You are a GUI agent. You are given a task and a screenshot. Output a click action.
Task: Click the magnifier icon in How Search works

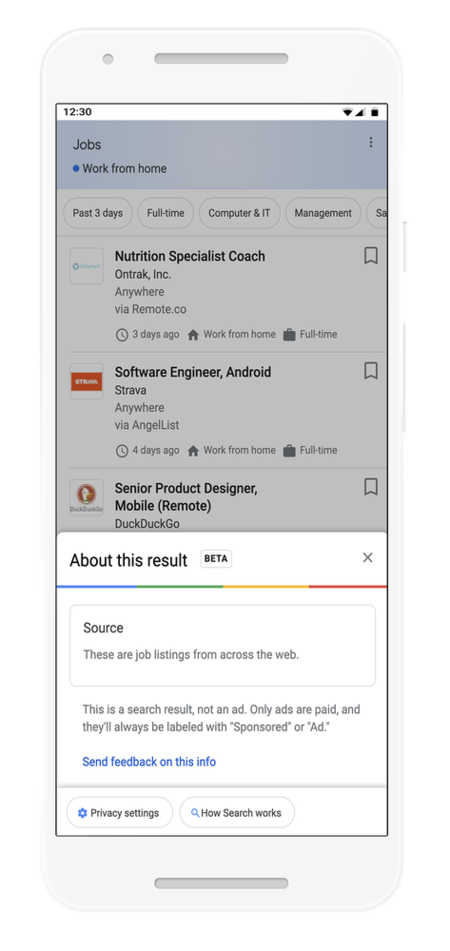(195, 813)
